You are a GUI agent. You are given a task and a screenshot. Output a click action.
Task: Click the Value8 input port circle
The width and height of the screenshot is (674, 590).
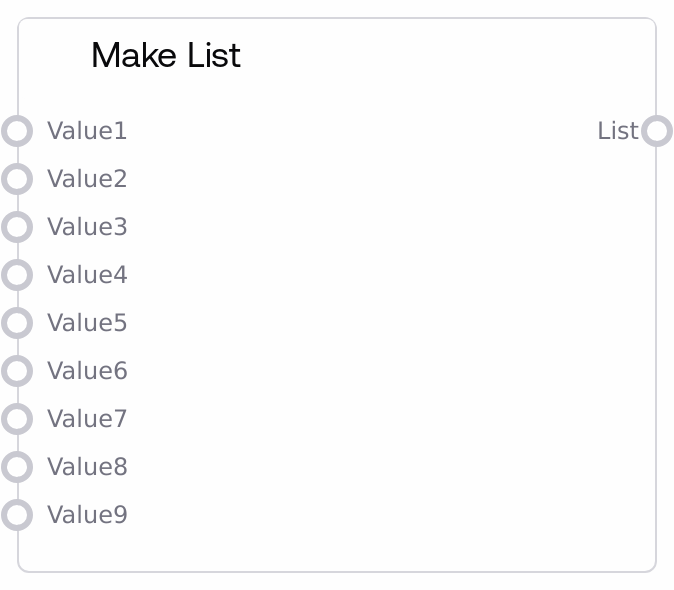(x=17, y=467)
